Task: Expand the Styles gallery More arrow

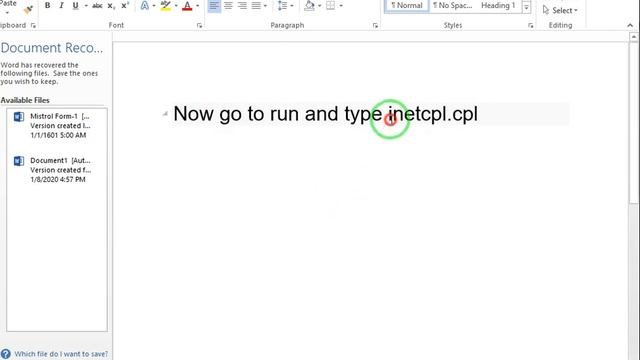Action: 527,7
